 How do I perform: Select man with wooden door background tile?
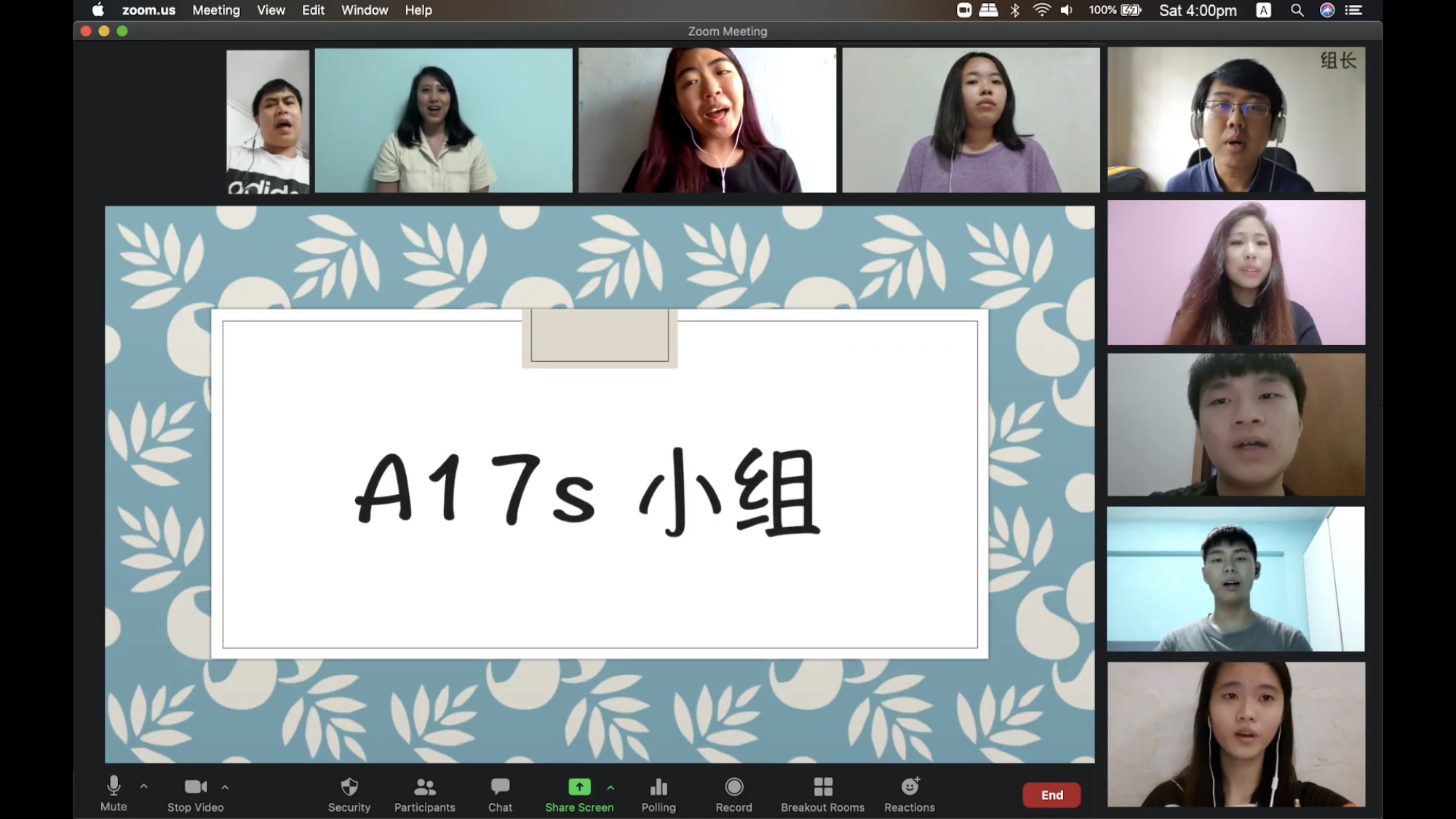coord(1236,425)
